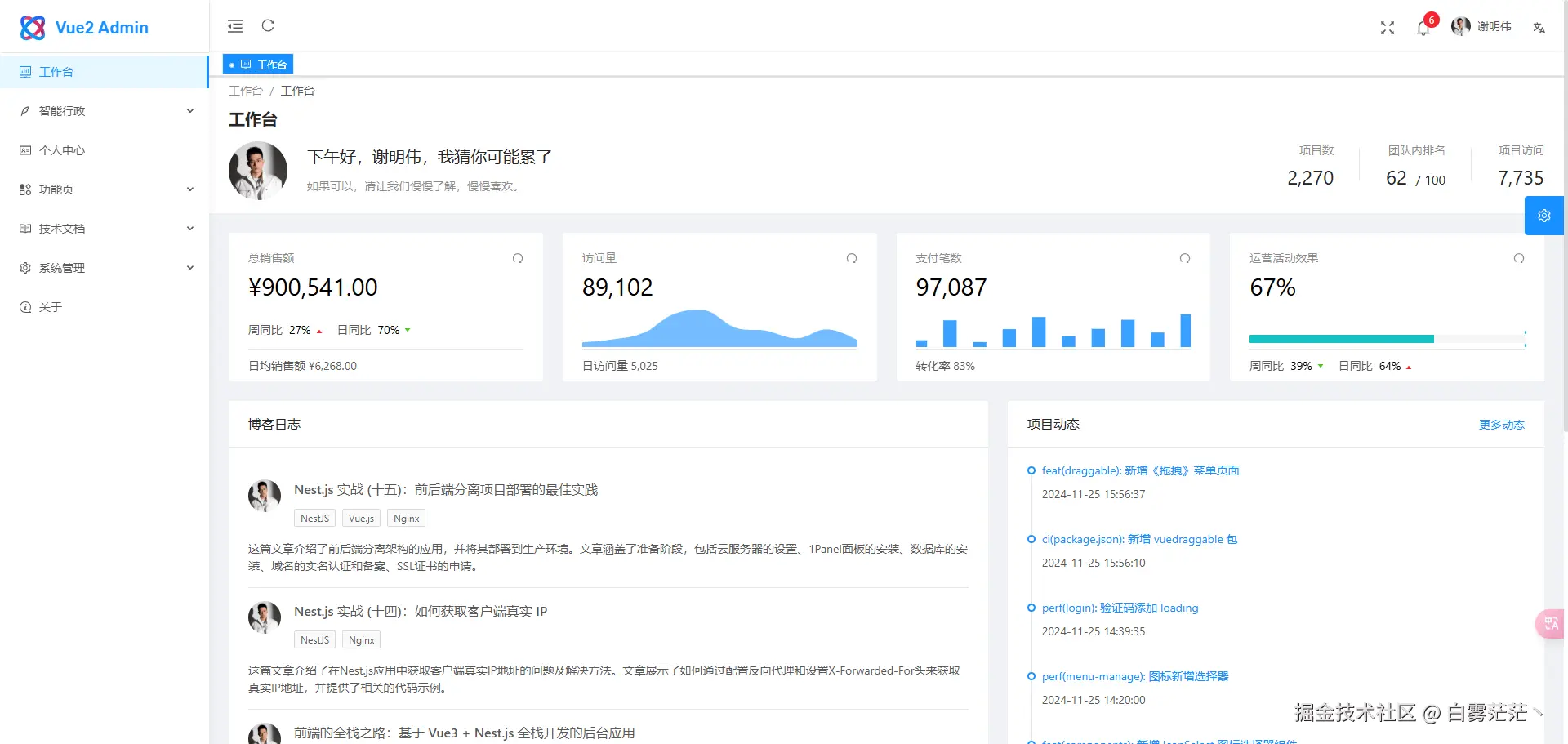The height and width of the screenshot is (744, 1568).
Task: Open blog post 前端的全栈之路
Action: 465,733
